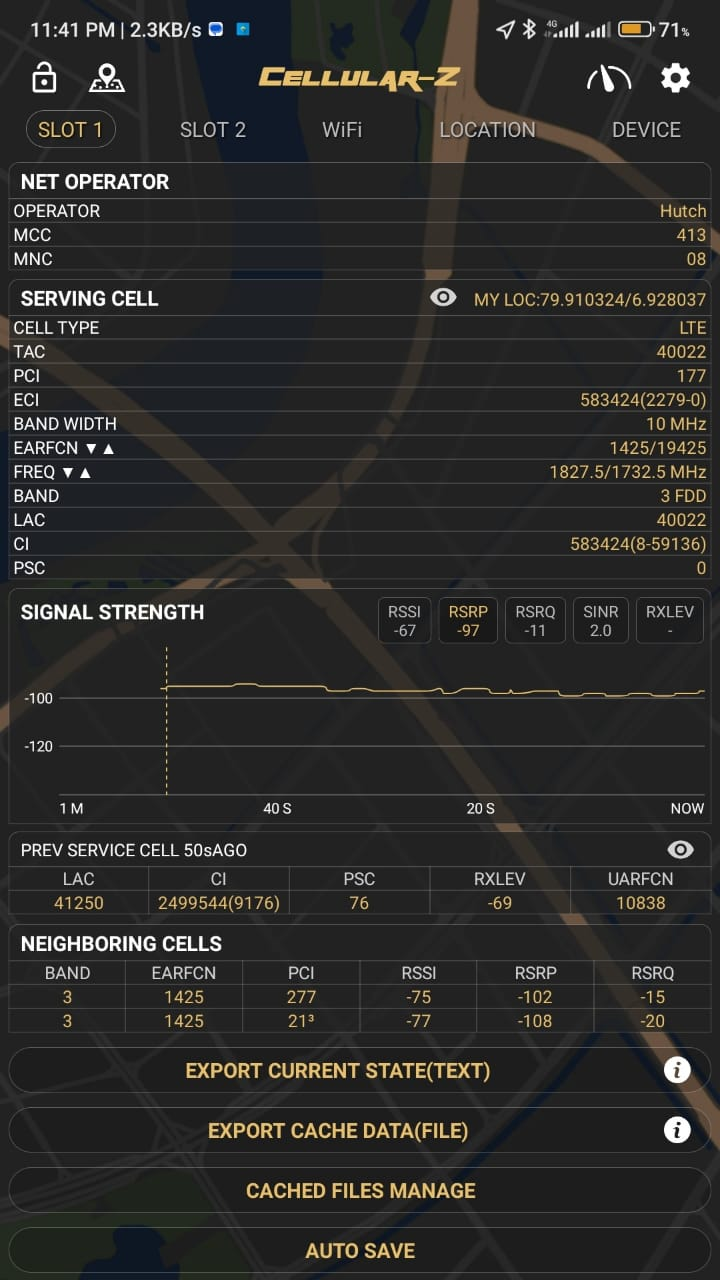Tap info icon beside Export Current State

coord(677,1070)
